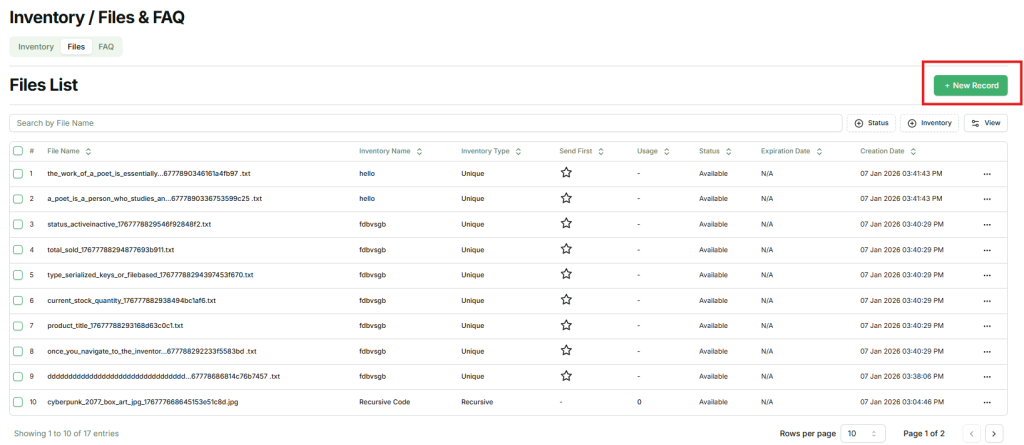
Task: Sort by Expiration Date column
Action: [818, 151]
